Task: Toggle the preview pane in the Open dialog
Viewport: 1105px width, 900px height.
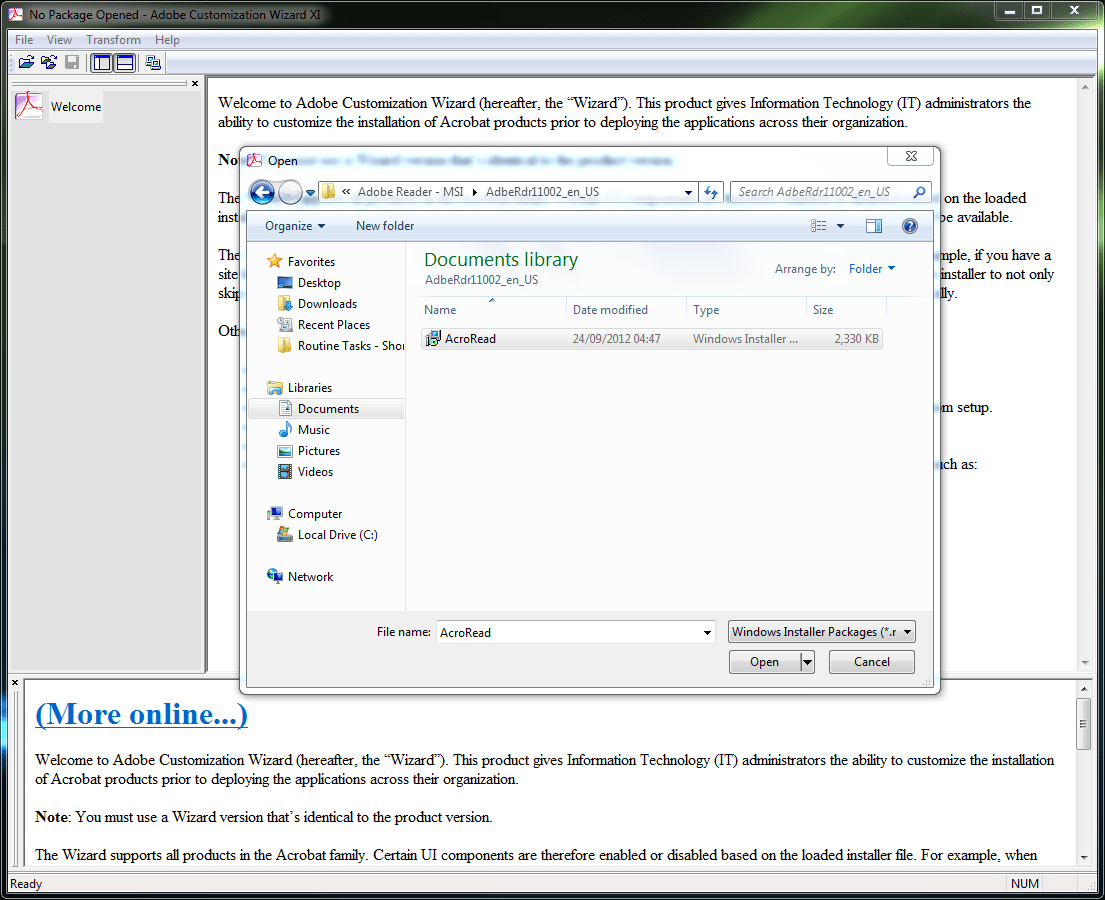Action: pos(873,225)
